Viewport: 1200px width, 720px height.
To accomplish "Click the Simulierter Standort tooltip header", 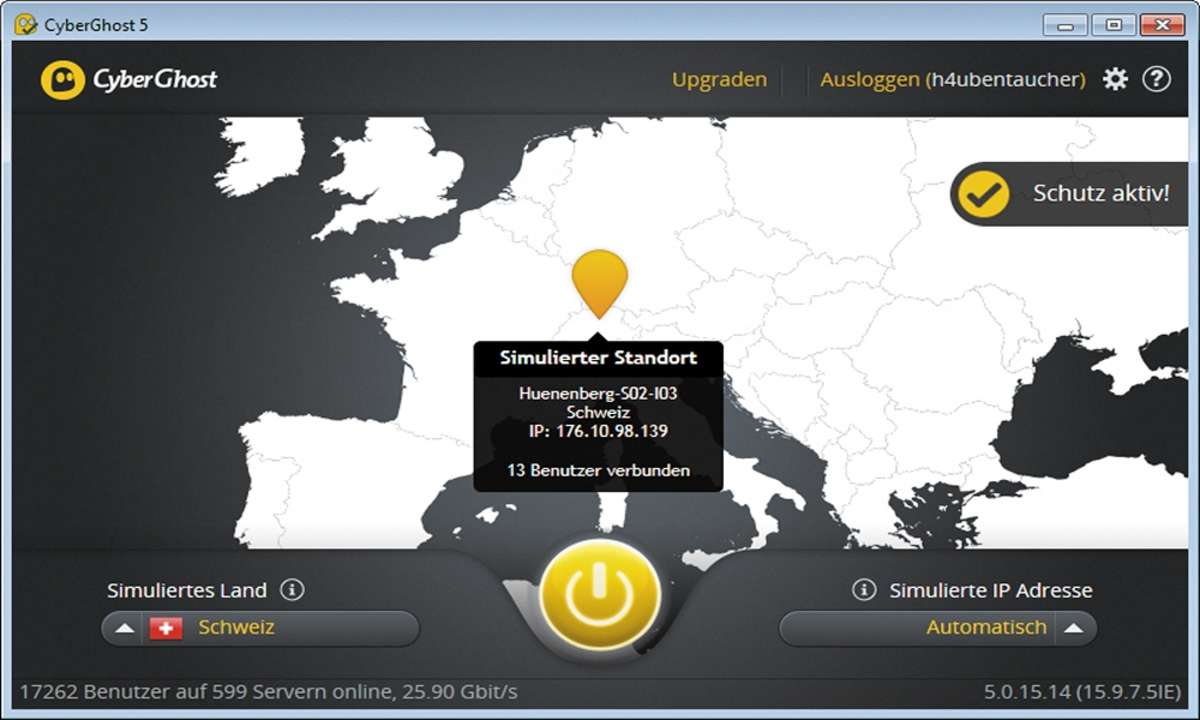I will pyautogui.click(x=598, y=357).
